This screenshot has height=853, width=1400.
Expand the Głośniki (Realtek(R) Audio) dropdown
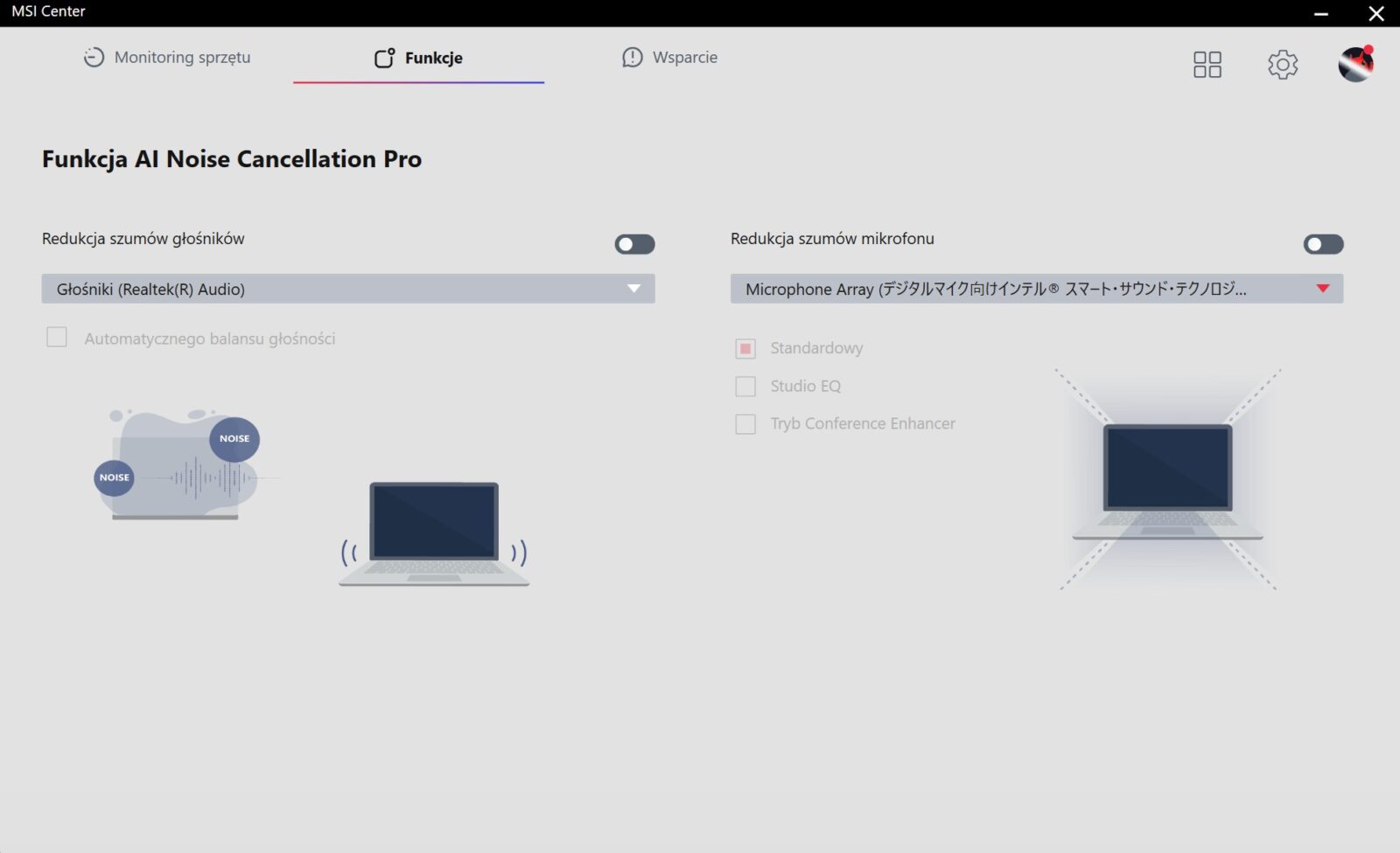347,289
